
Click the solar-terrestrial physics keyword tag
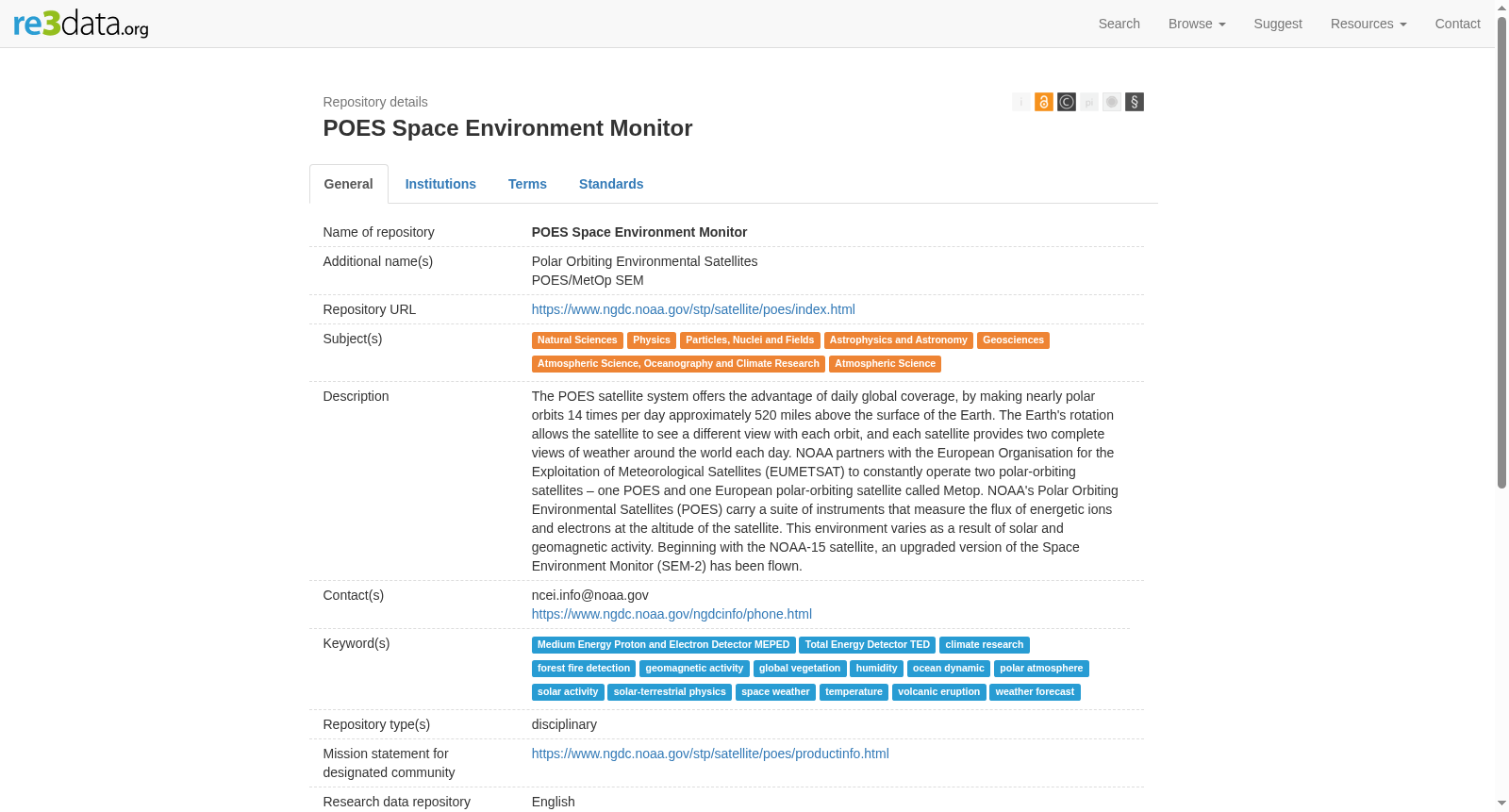tap(670, 692)
